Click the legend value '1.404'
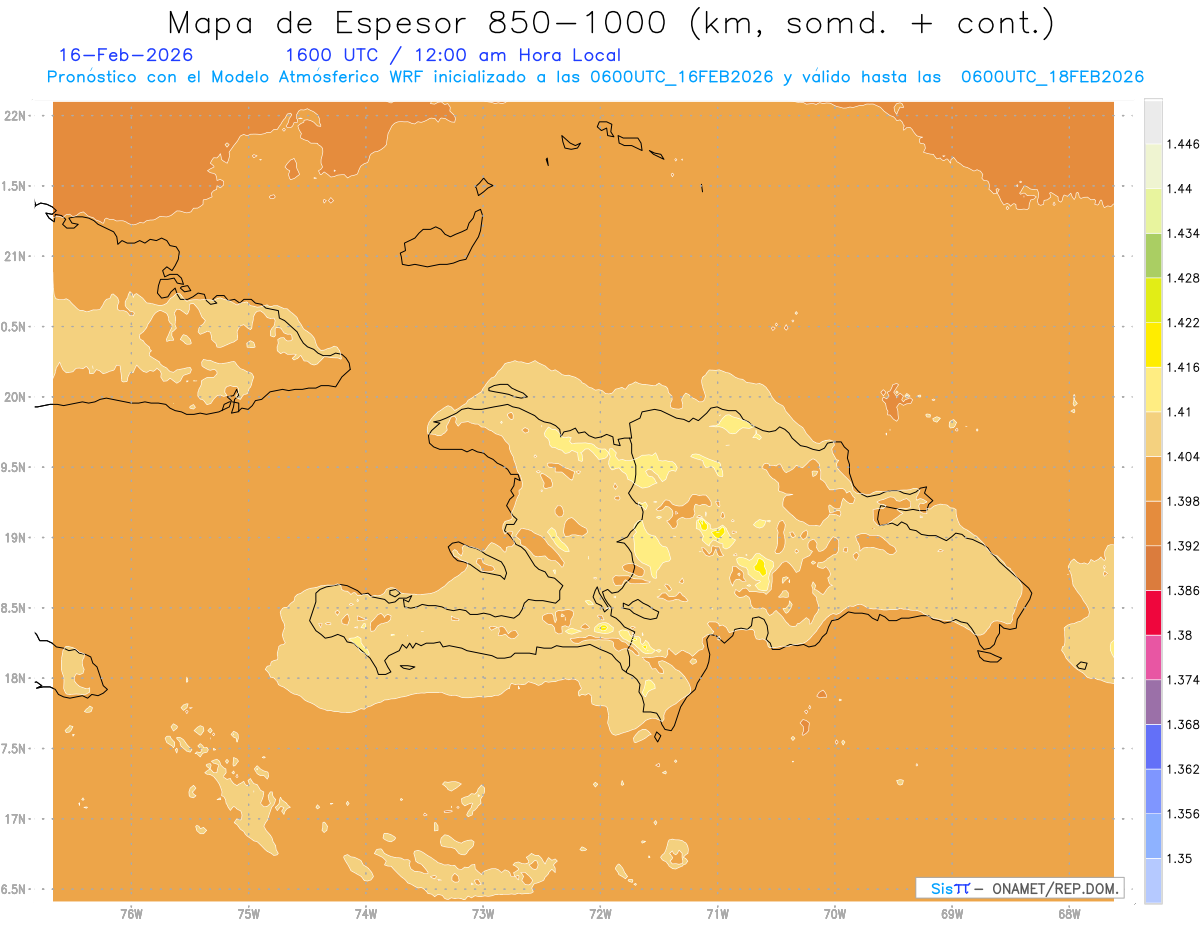 [x=1182, y=456]
